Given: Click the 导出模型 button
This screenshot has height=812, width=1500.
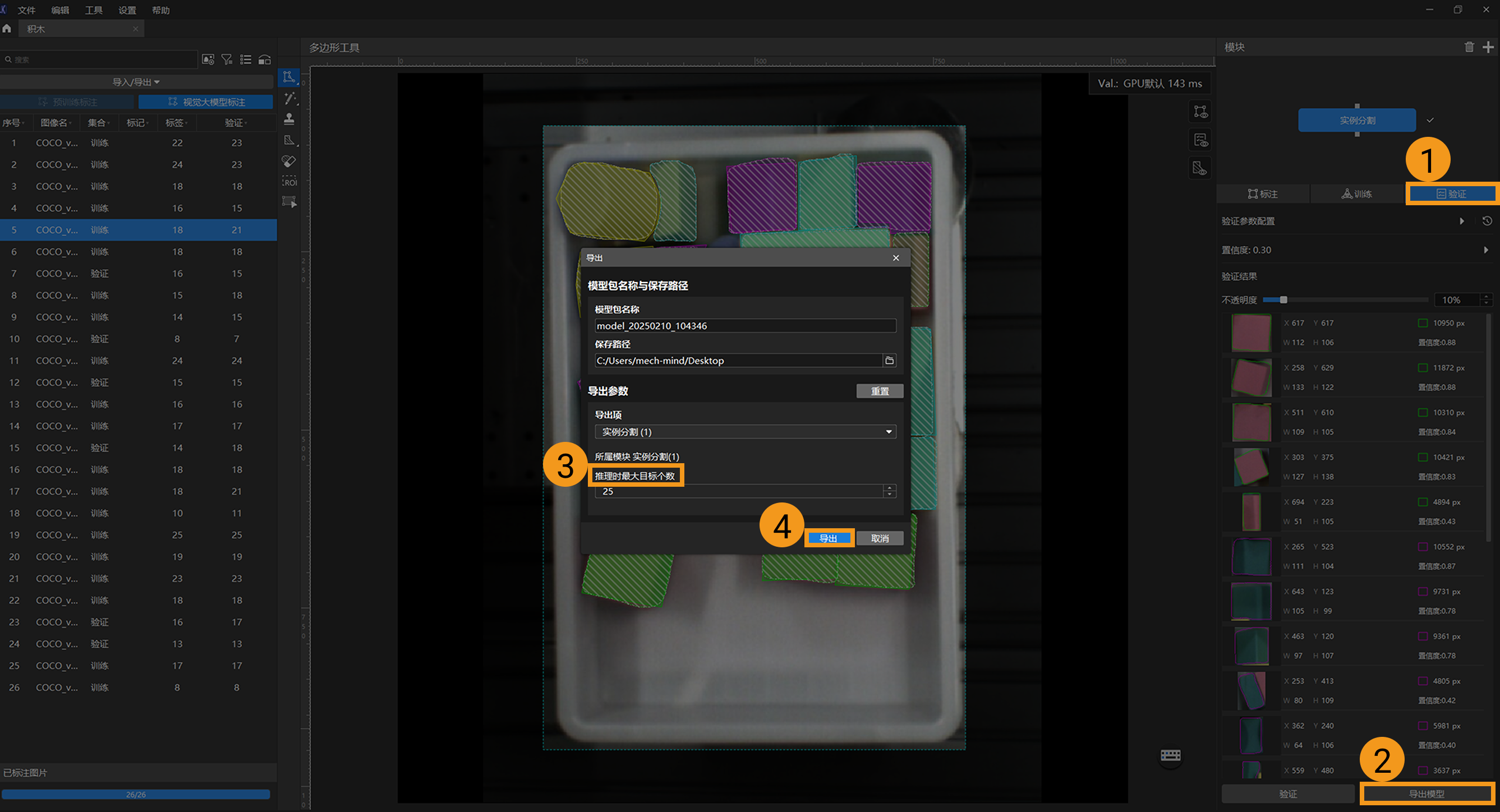Looking at the screenshot, I should tap(1426, 794).
